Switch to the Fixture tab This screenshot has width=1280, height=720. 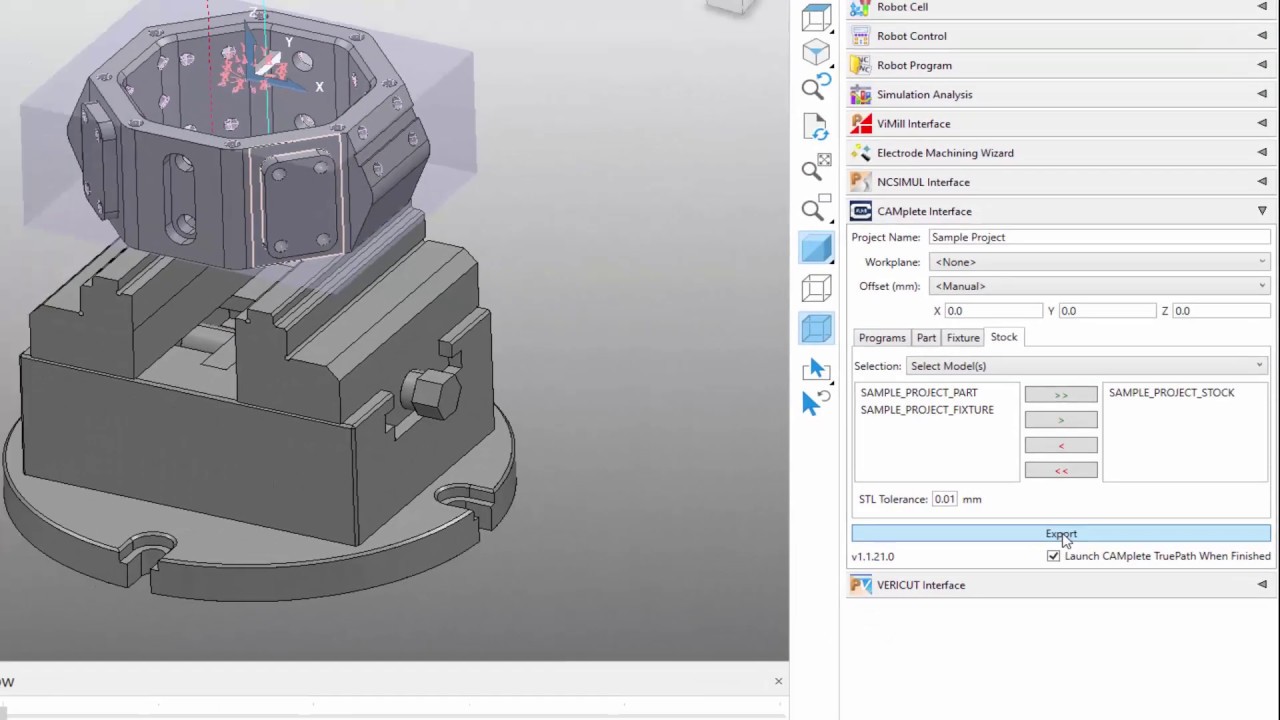[x=963, y=338]
